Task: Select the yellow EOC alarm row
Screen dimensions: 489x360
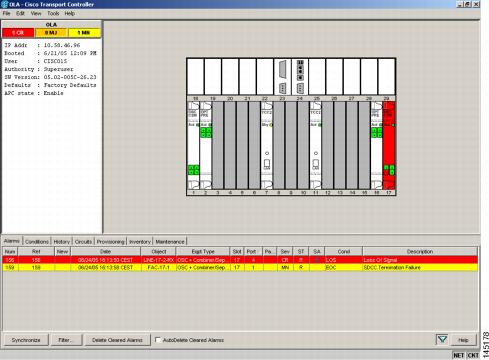Action: (x=240, y=267)
